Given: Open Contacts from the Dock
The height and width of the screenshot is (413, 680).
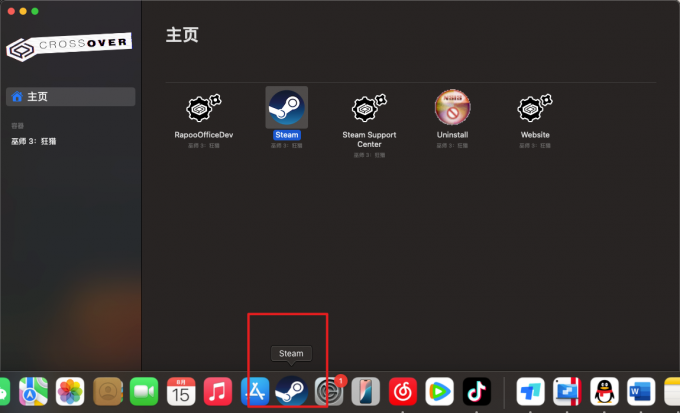Looking at the screenshot, I should pos(108,392).
